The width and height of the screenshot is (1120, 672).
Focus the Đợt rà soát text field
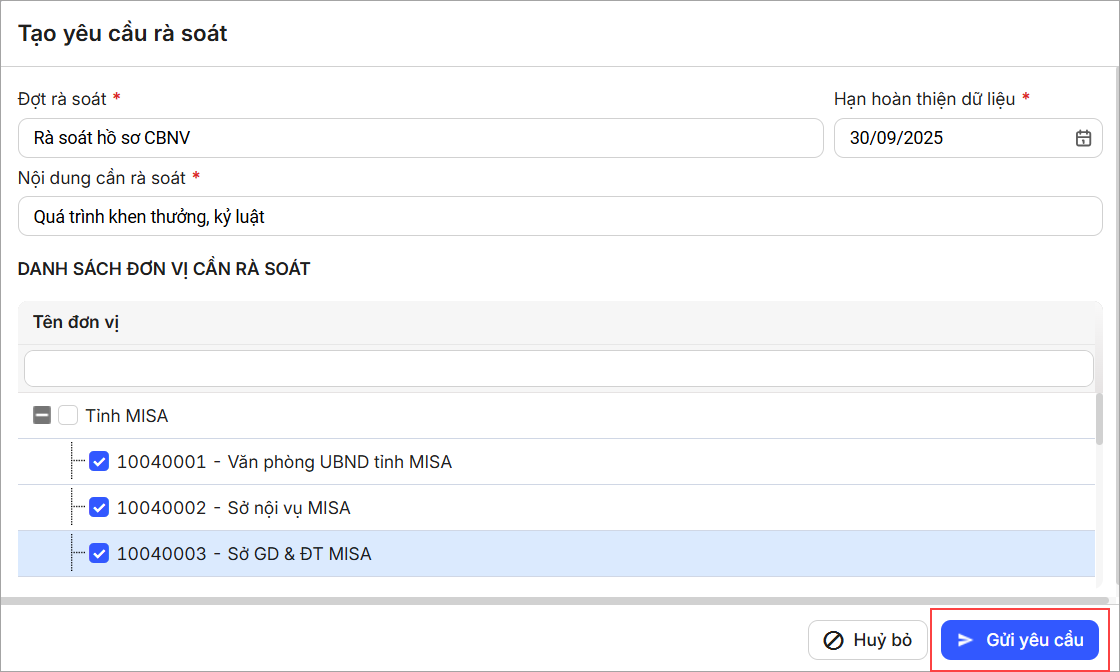(x=420, y=138)
